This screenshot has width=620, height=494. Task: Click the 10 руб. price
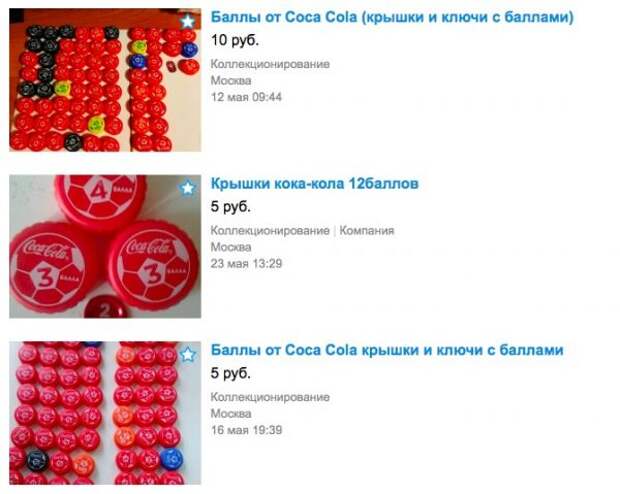[x=235, y=40]
